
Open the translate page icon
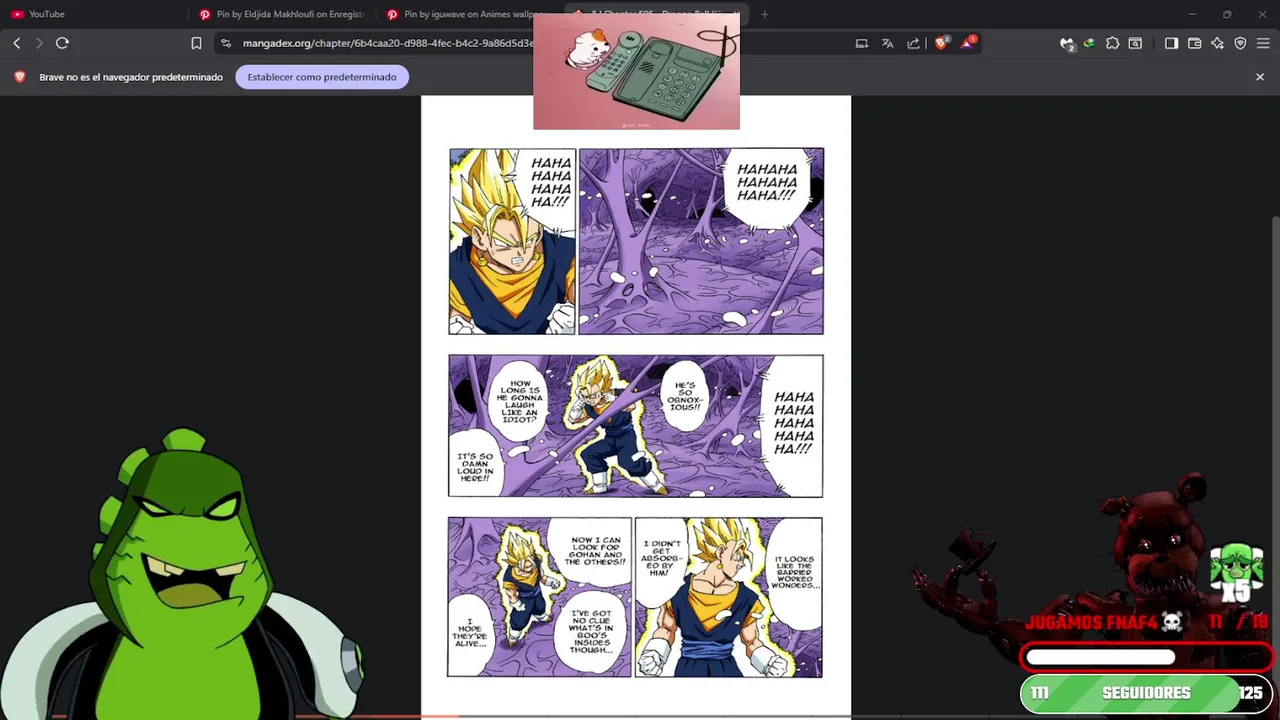887,43
